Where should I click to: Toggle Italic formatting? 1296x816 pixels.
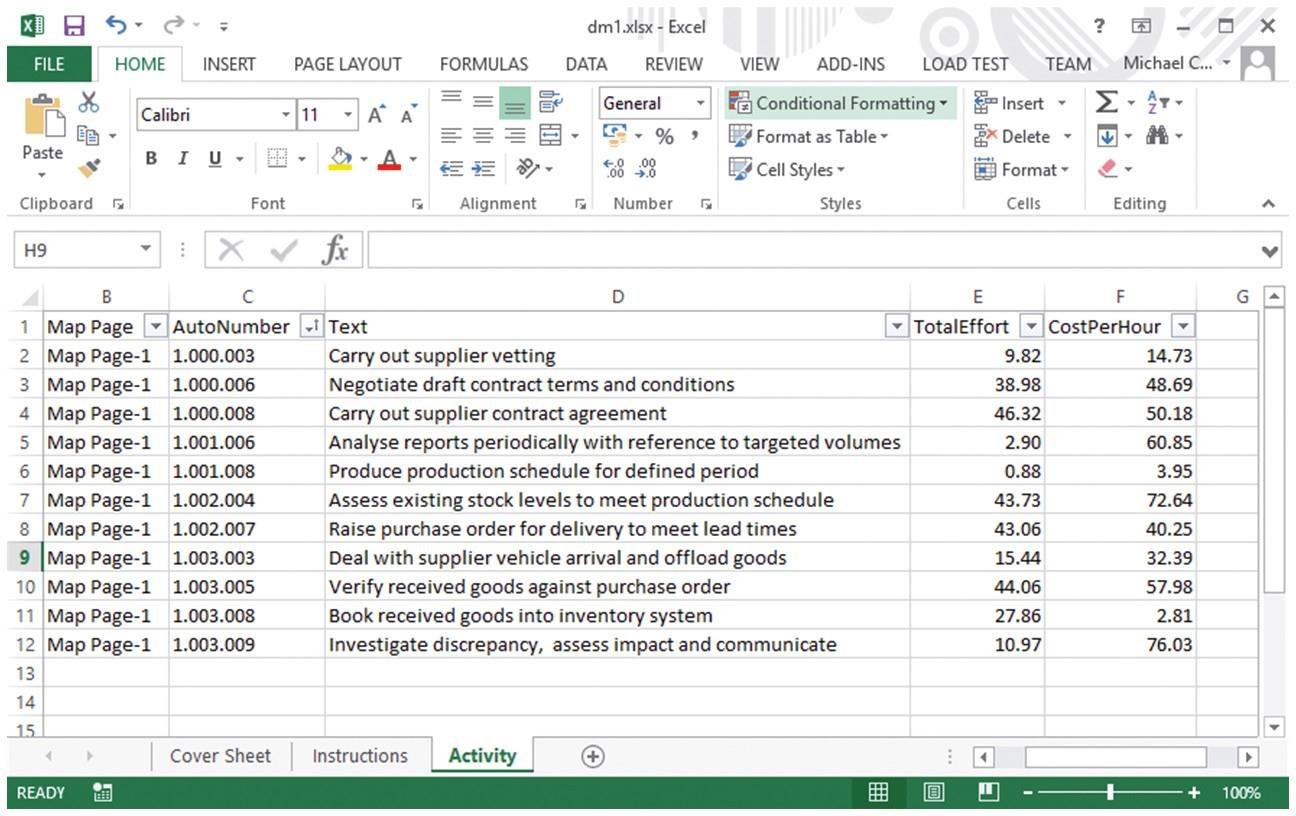pyautogui.click(x=183, y=159)
